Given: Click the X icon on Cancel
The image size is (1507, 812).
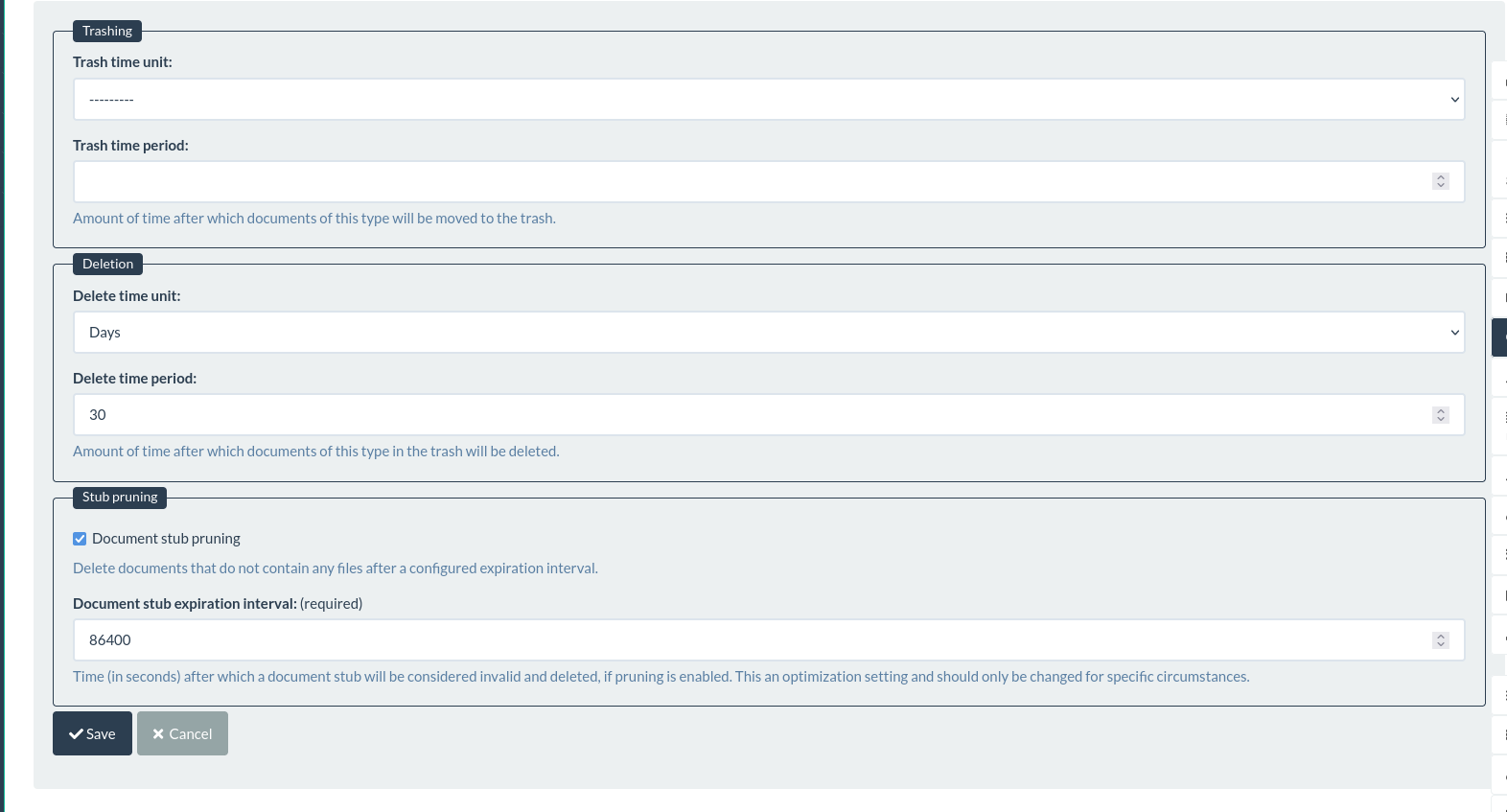Looking at the screenshot, I should pyautogui.click(x=158, y=734).
